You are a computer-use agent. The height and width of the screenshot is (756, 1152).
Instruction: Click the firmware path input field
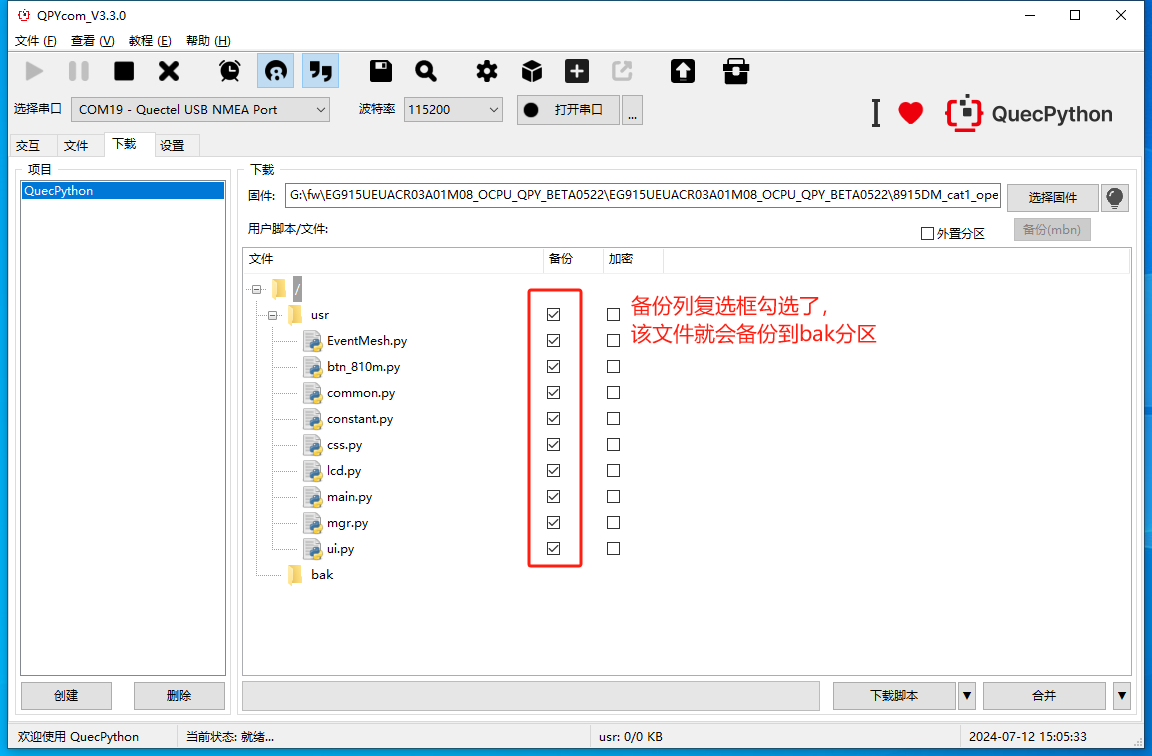pyautogui.click(x=643, y=195)
